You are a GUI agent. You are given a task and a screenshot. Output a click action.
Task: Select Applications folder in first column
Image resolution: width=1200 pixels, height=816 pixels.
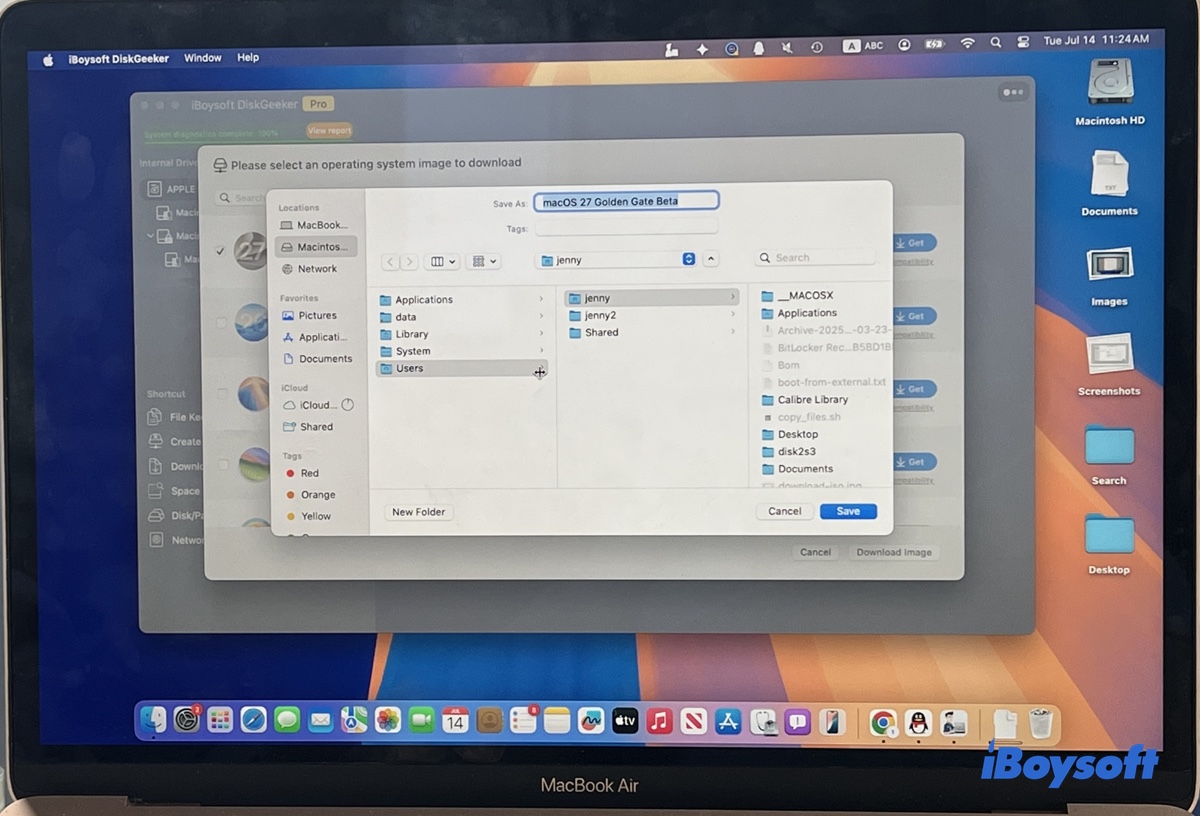tap(462, 299)
